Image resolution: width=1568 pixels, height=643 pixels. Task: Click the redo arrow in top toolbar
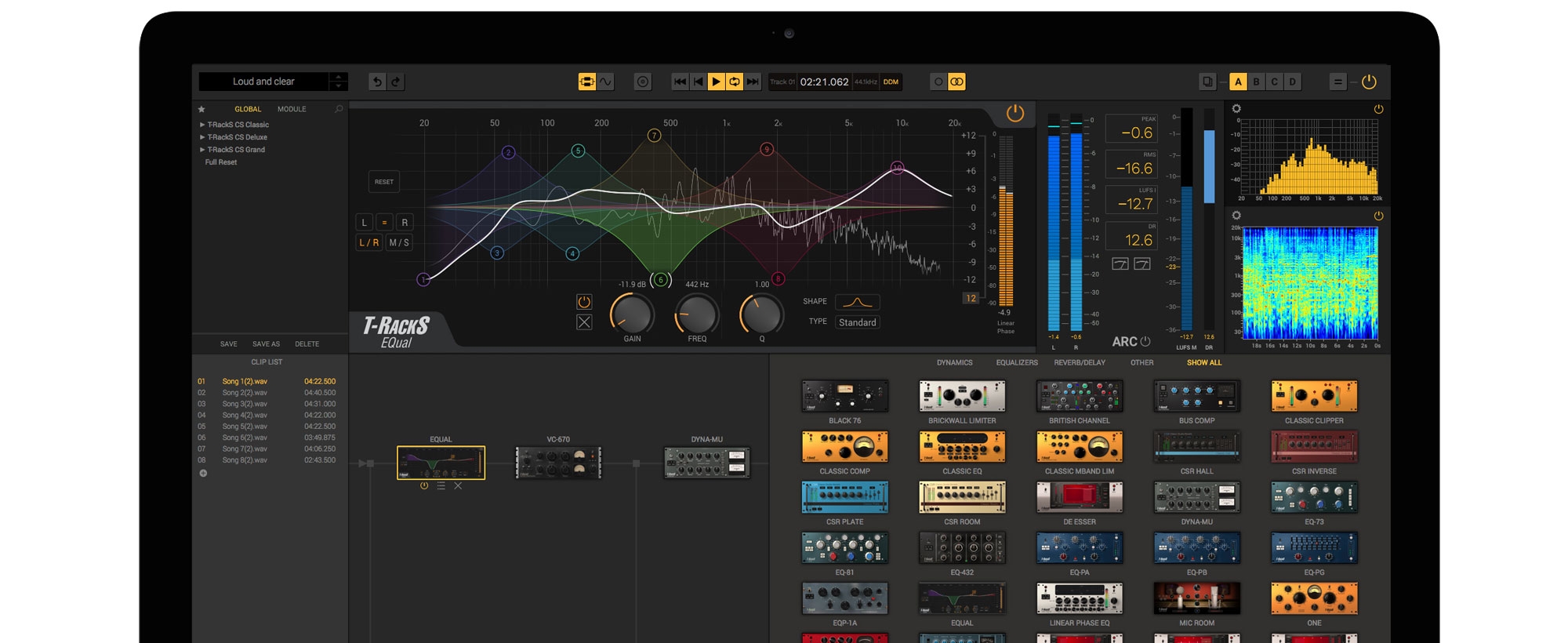coord(396,82)
